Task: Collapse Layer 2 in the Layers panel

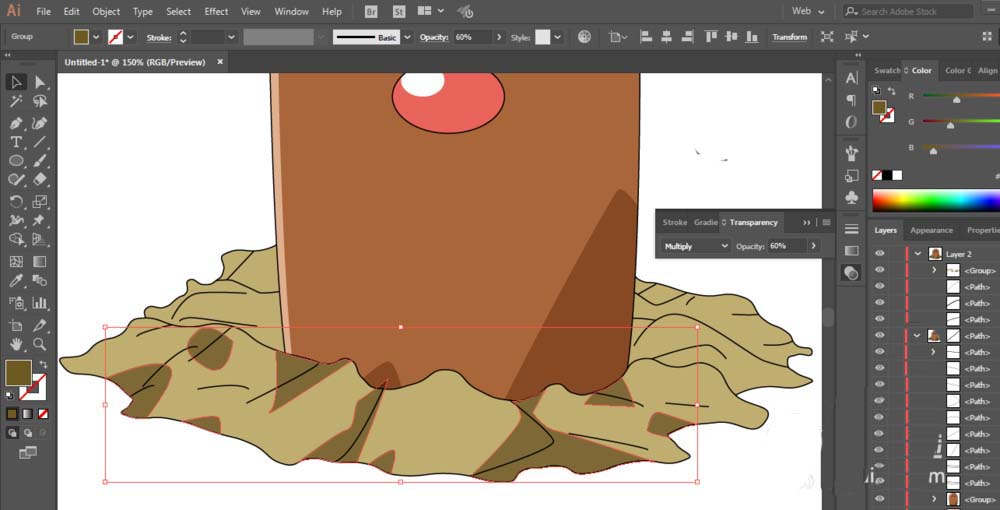Action: click(917, 254)
